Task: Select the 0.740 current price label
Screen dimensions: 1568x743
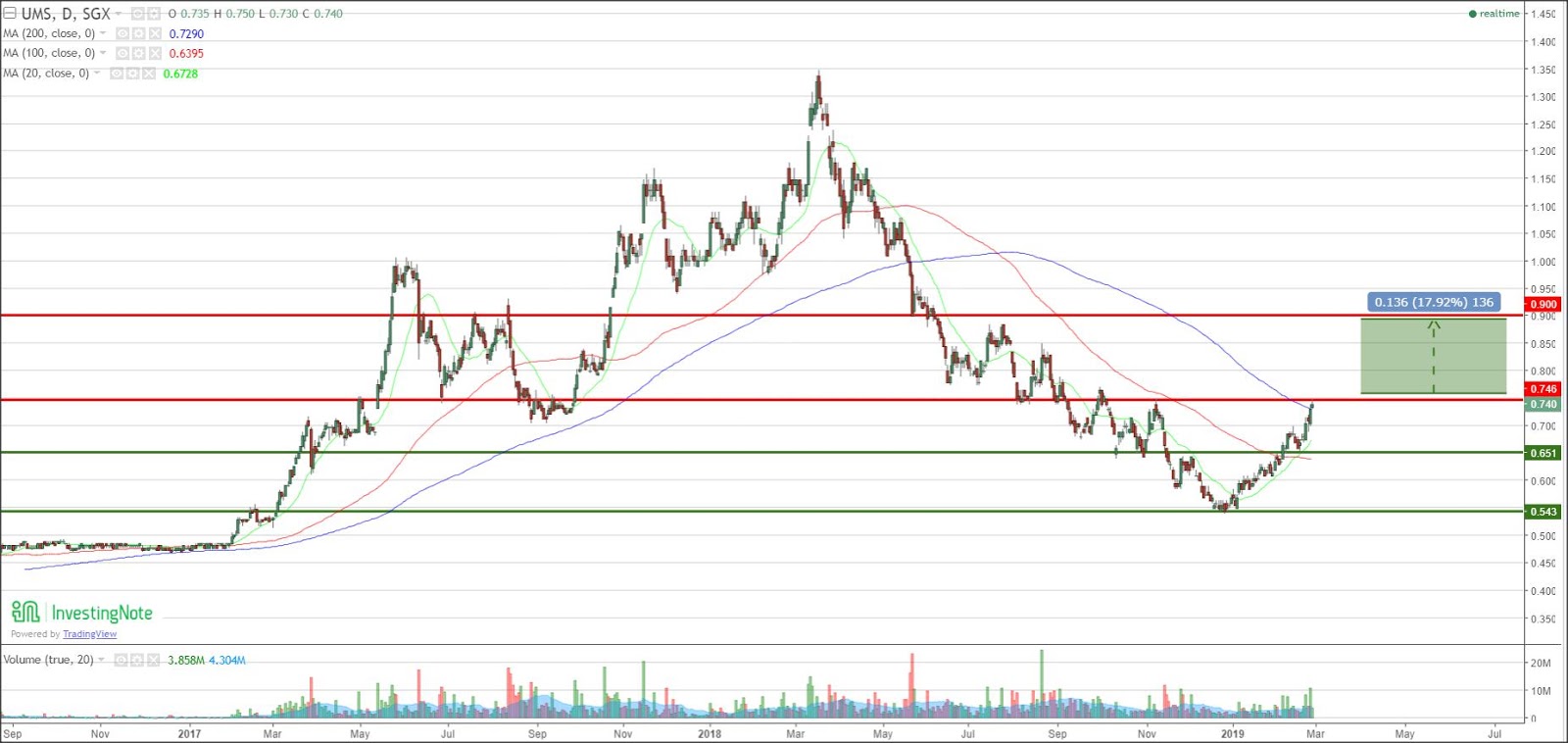Action: pos(1543,404)
